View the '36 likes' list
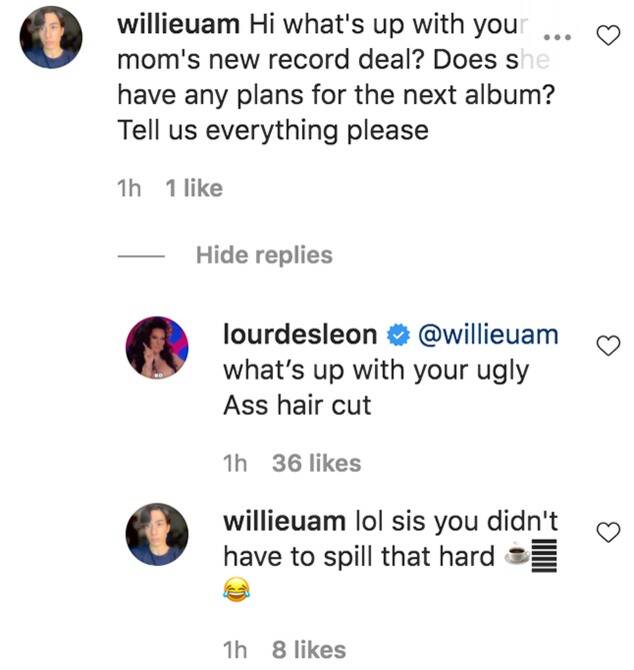634x670 pixels. [317, 463]
